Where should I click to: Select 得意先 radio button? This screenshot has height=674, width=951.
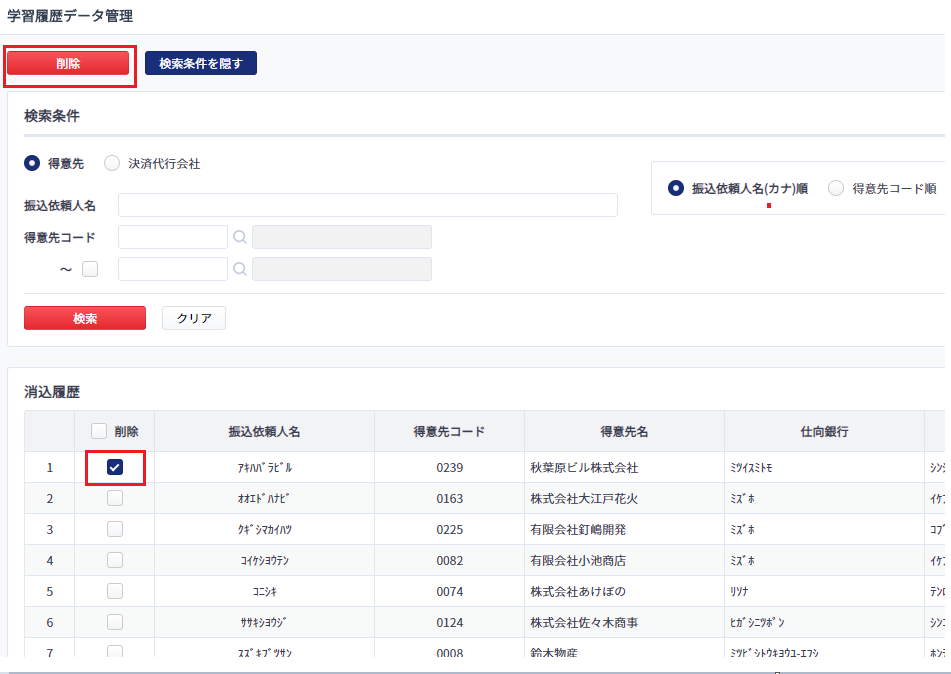32,163
